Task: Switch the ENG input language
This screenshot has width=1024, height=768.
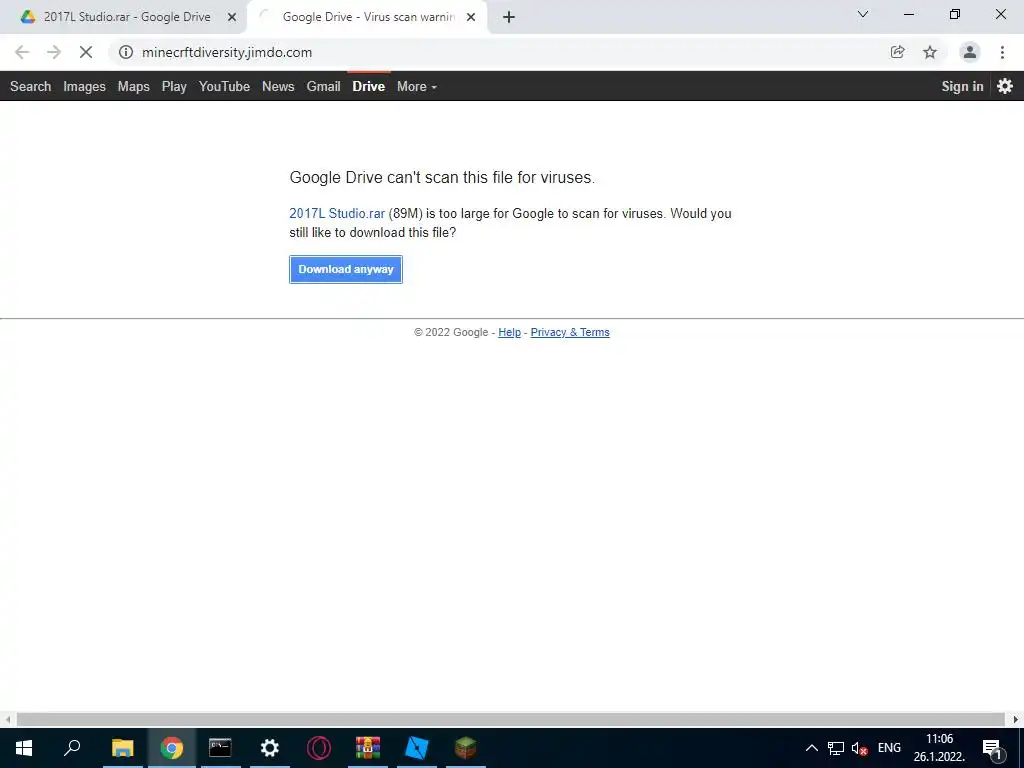Action: click(x=889, y=748)
